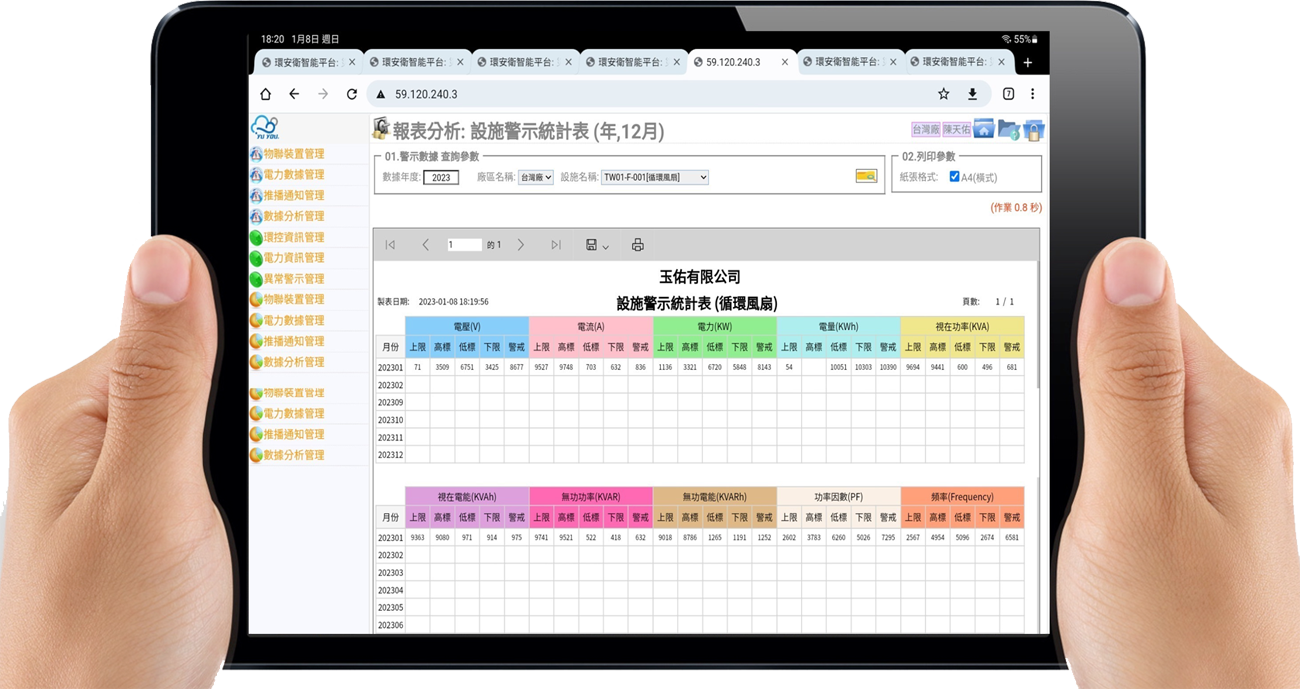Go to previous report page
The image size is (1300, 689).
pos(425,245)
